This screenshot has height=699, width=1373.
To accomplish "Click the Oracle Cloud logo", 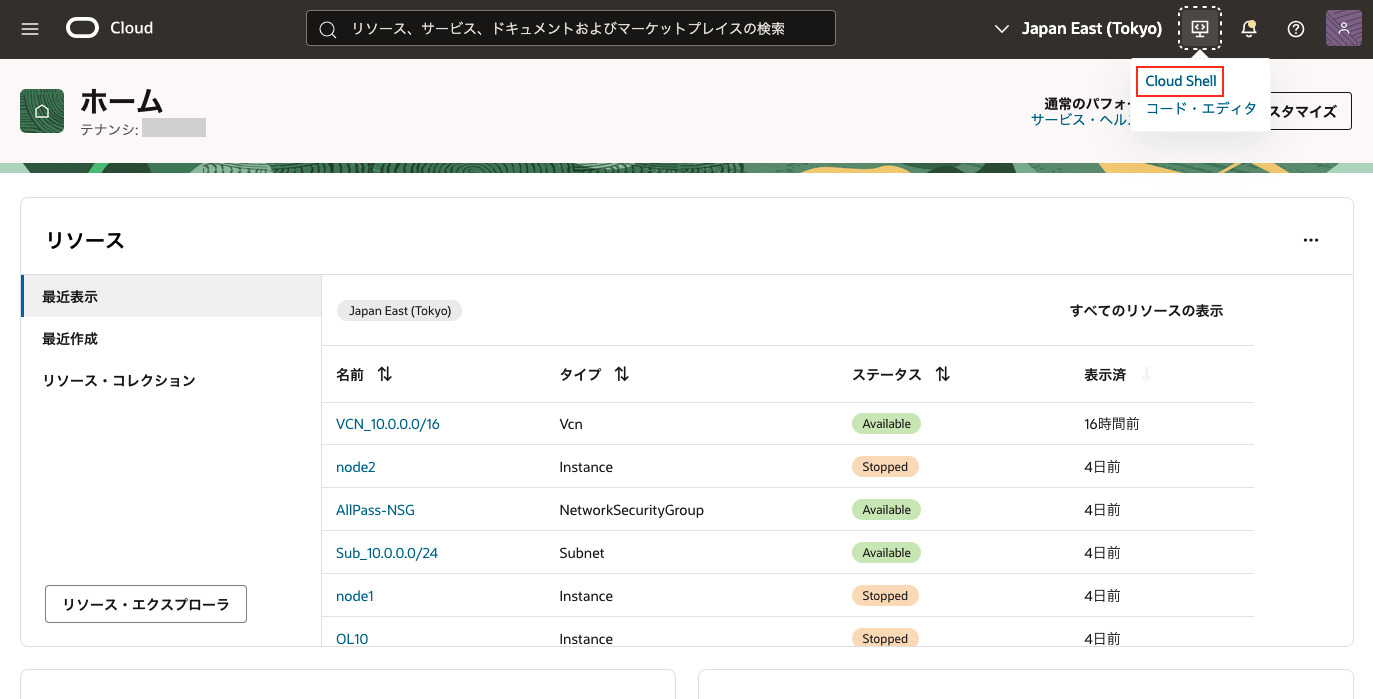I will [110, 28].
